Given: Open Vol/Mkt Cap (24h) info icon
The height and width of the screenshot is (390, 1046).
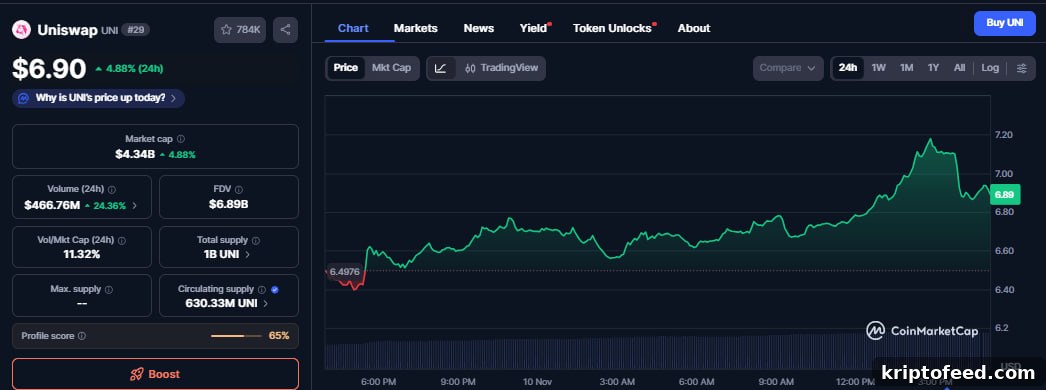Looking at the screenshot, I should pos(122,240).
